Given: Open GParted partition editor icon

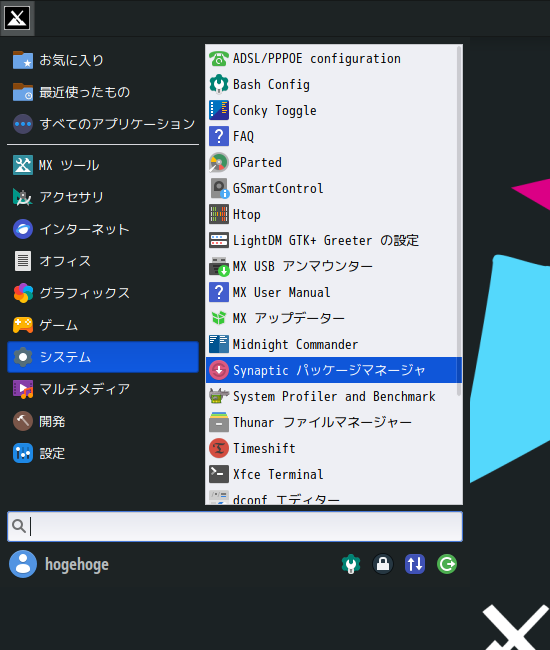Looking at the screenshot, I should coord(219,162).
